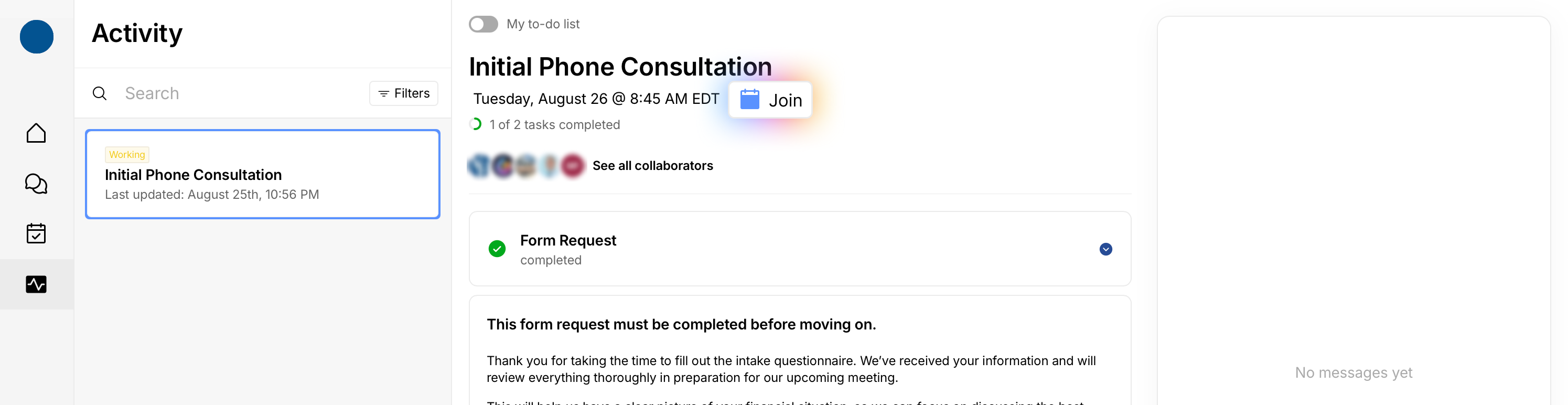Select the Activity pulse sidebar icon
This screenshot has height=405, width=1568.
tap(37, 284)
